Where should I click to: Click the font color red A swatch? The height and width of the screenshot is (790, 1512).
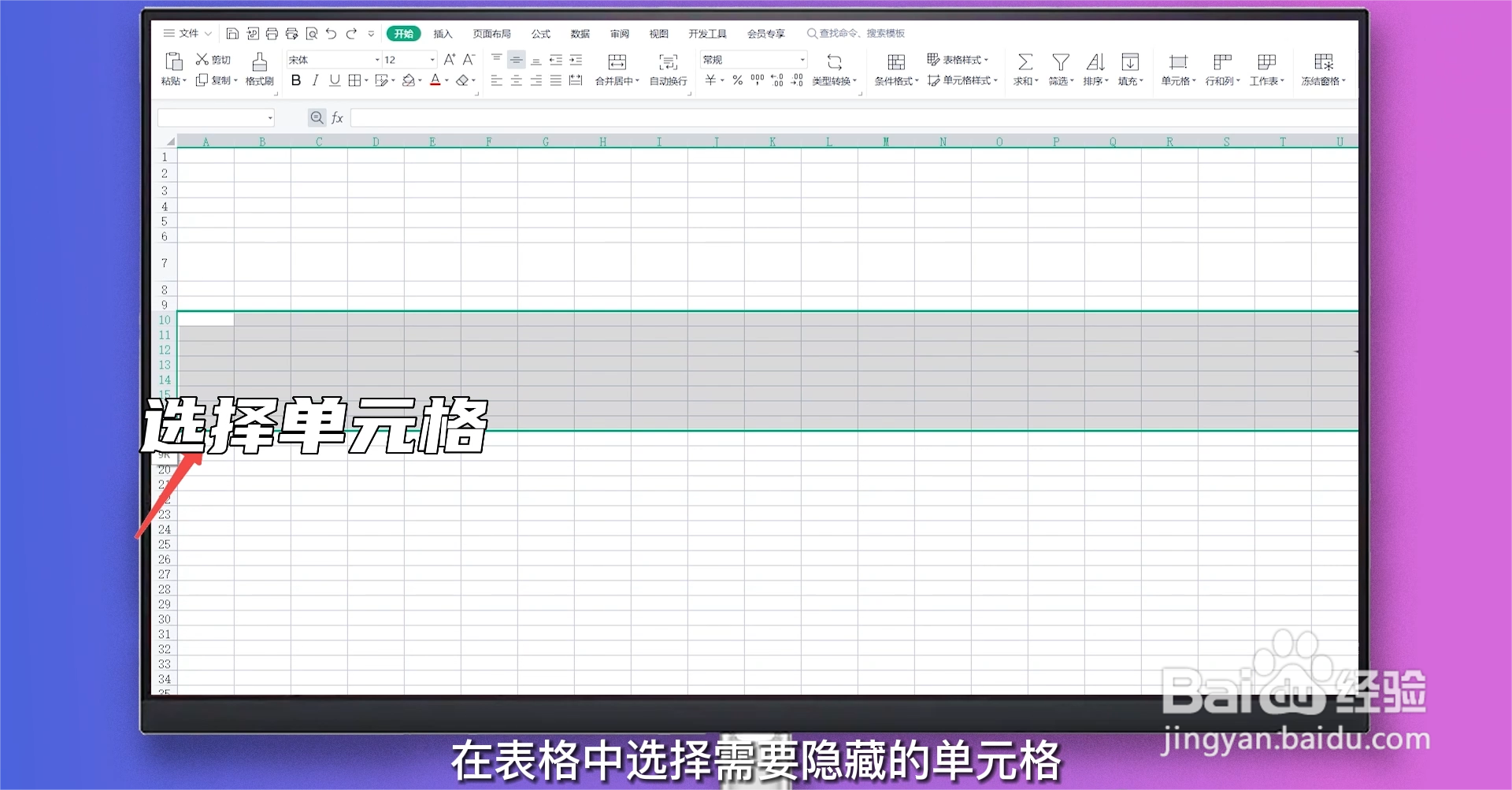435,80
